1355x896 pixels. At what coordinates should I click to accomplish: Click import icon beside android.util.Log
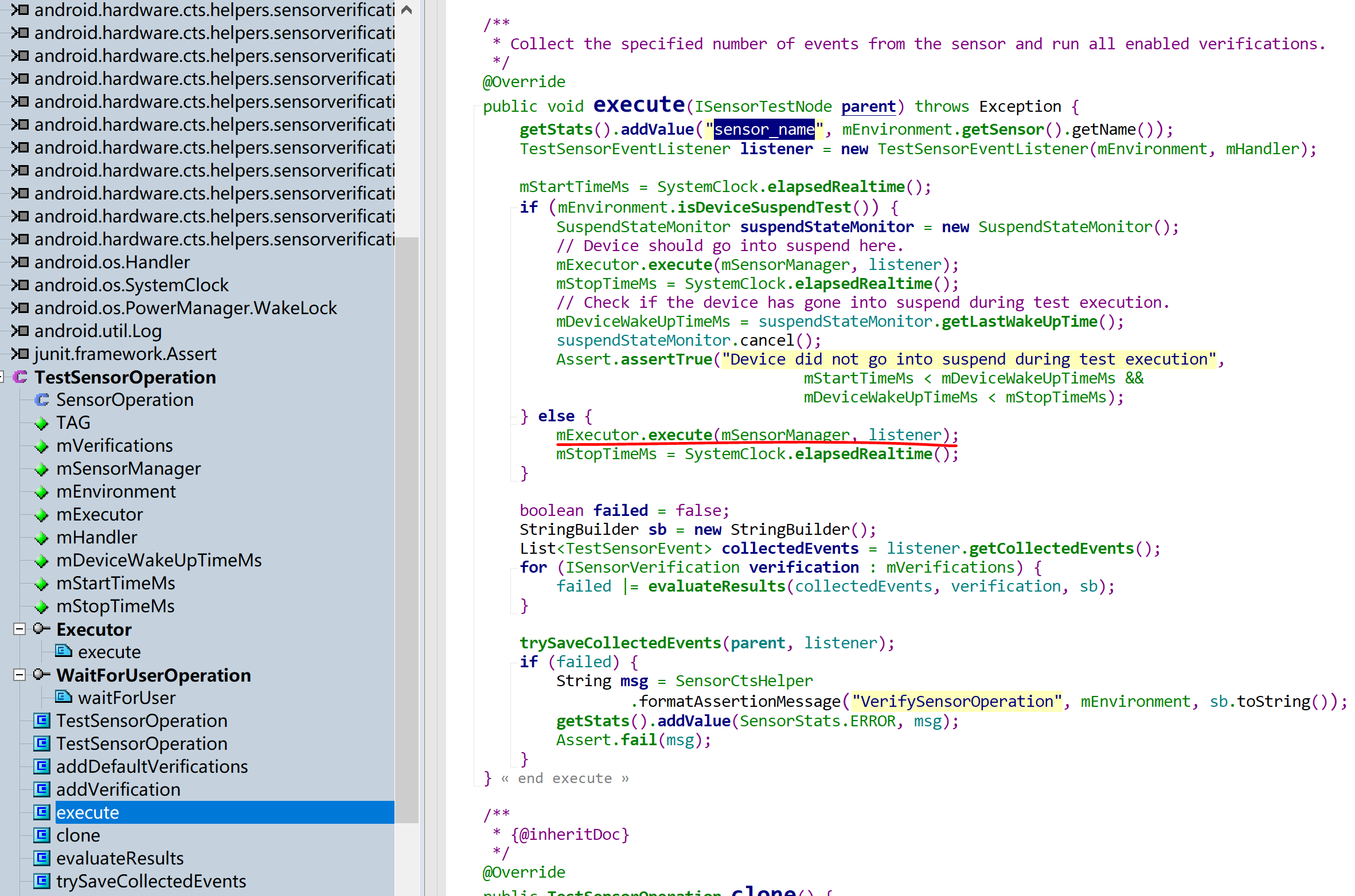(20, 331)
